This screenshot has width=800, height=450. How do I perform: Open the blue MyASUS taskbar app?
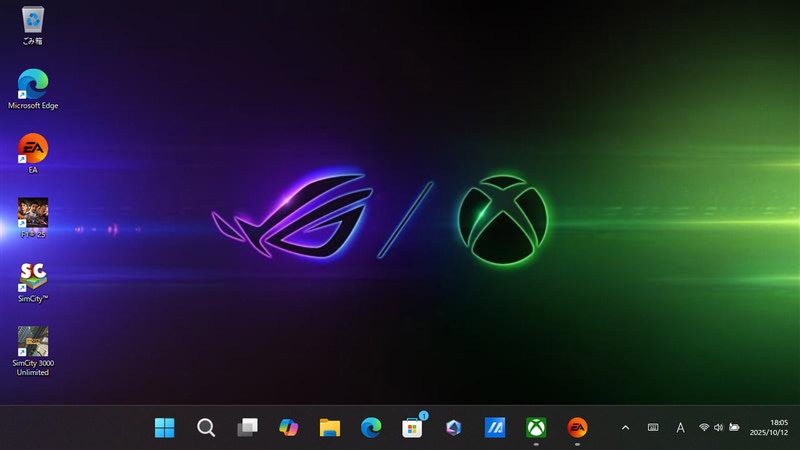pyautogui.click(x=495, y=428)
